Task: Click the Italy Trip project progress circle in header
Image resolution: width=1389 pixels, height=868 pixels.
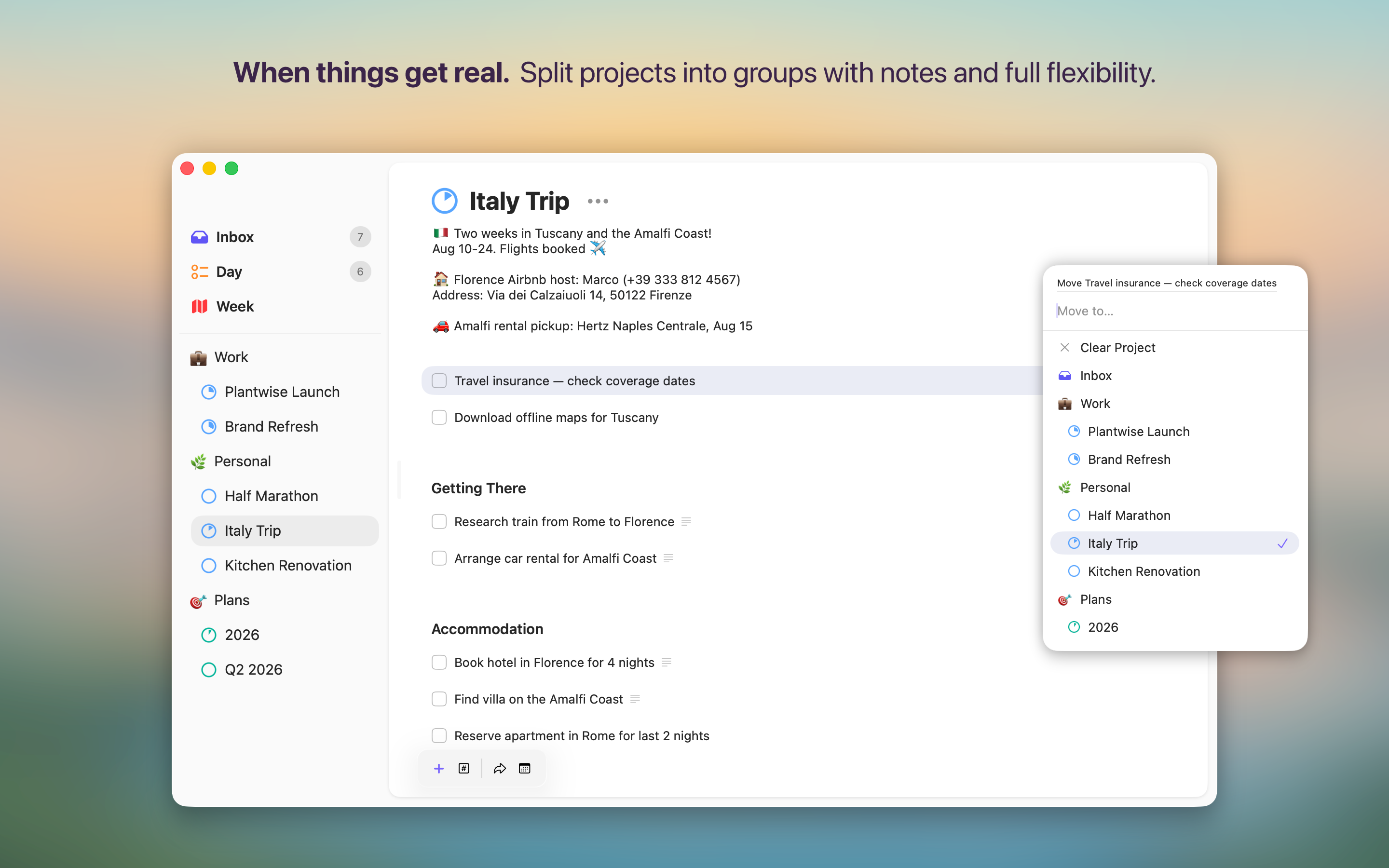Action: [444, 201]
